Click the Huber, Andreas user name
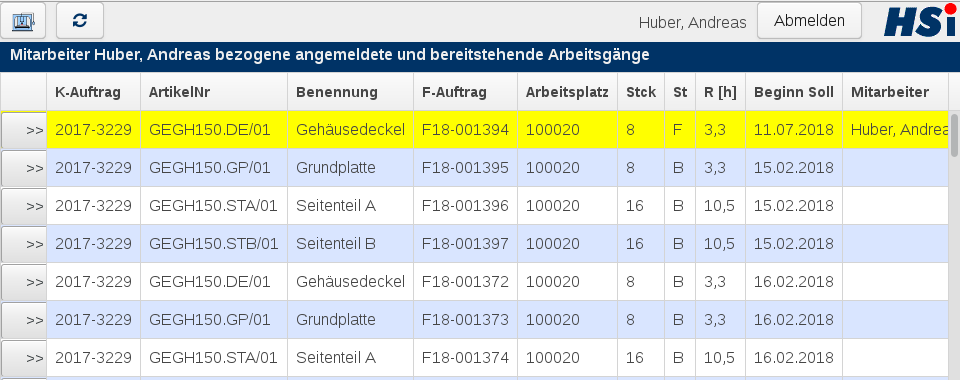This screenshot has width=960, height=380. click(692, 23)
